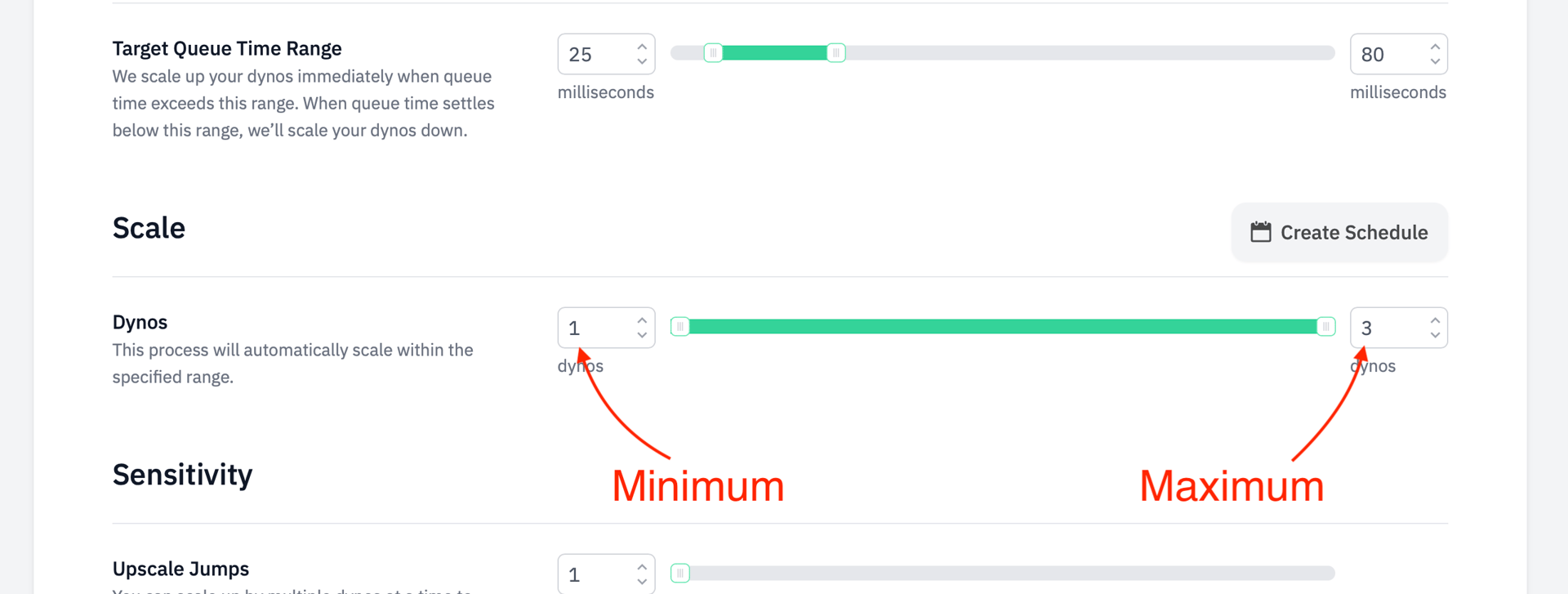This screenshot has width=1568, height=594.
Task: Increase minimum queue time with up arrow
Action: (x=642, y=47)
